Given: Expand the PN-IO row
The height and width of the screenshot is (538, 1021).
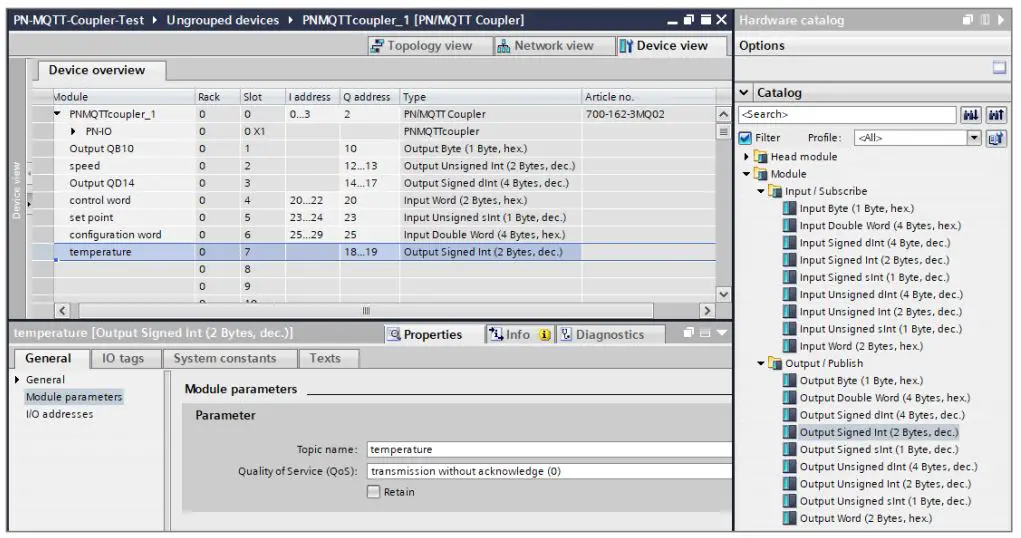Looking at the screenshot, I should (x=74, y=132).
